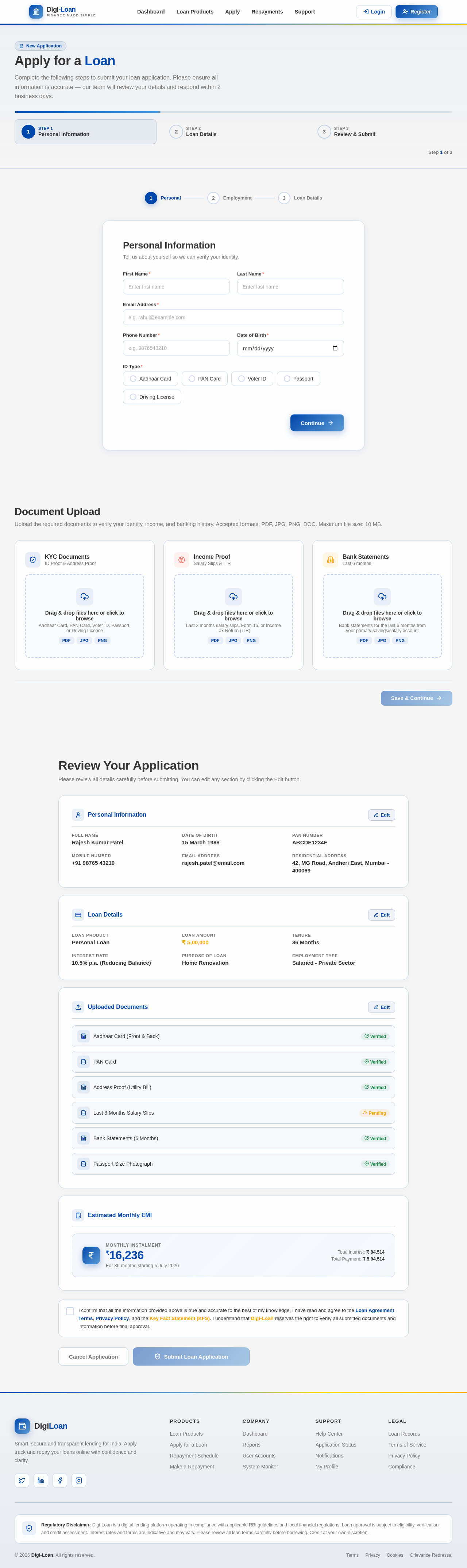Click the KYC Documents drop zone
Screen dimensions: 467x1568
coord(85,616)
